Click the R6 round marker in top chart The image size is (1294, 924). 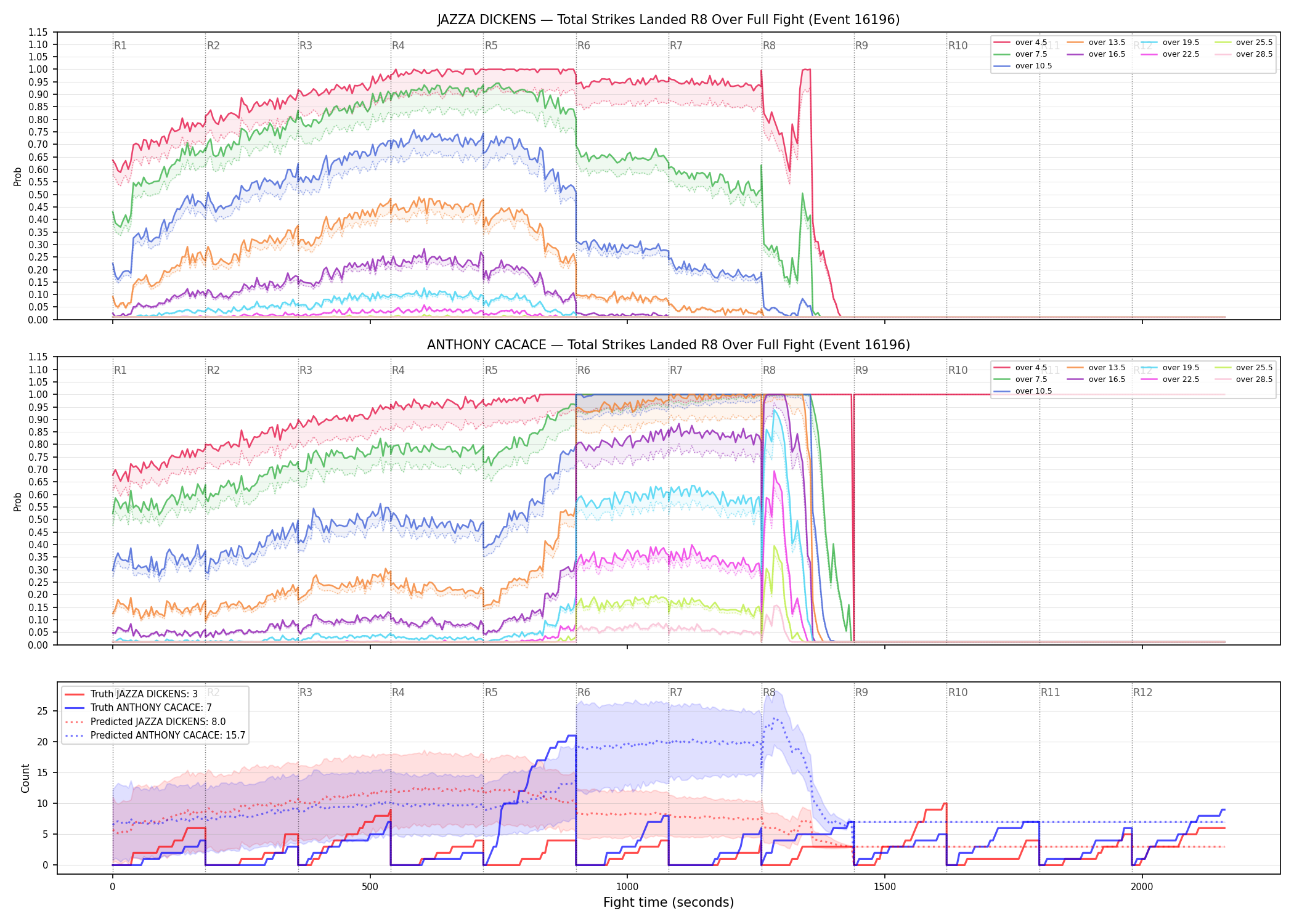[x=584, y=46]
